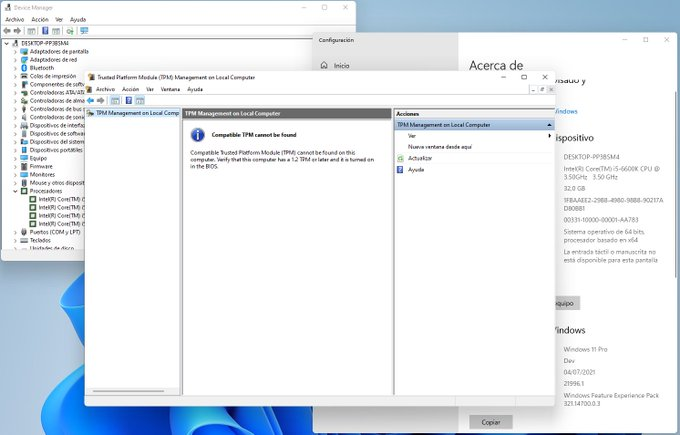
Task: Select Dispositivos portátiles row
Action: pos(56,150)
